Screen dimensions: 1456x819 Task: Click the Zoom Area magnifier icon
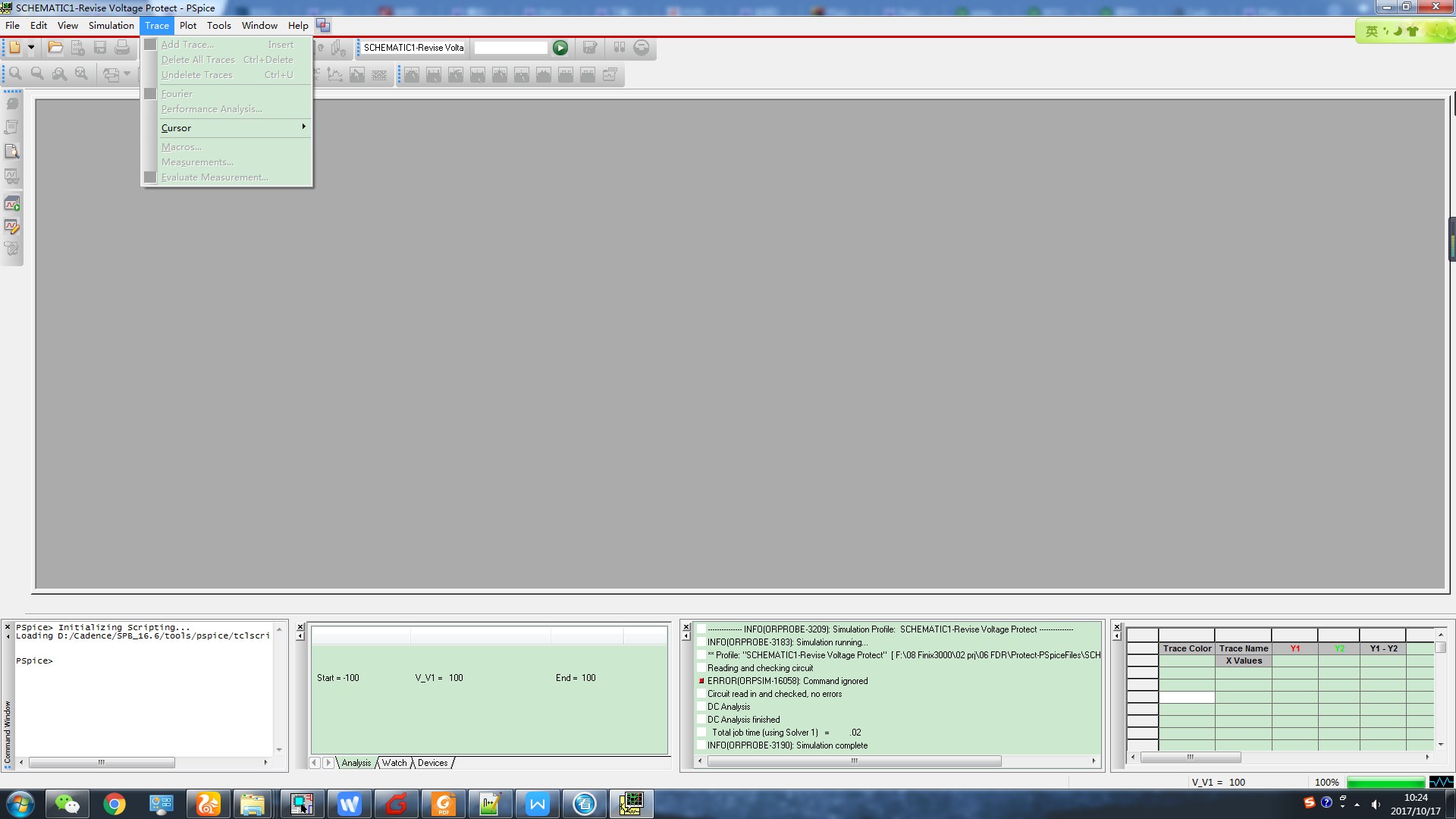point(59,74)
